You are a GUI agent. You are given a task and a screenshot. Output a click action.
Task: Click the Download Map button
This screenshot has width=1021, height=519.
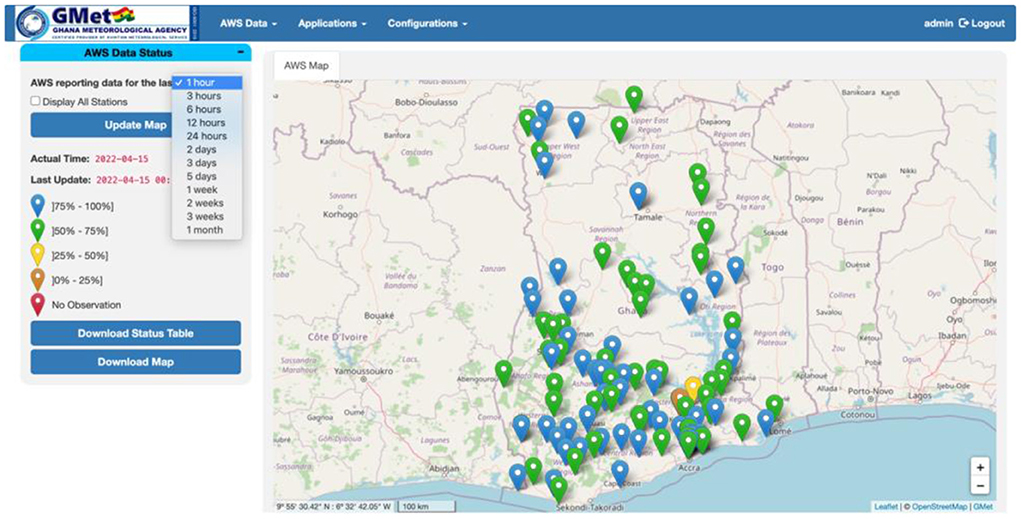point(135,361)
